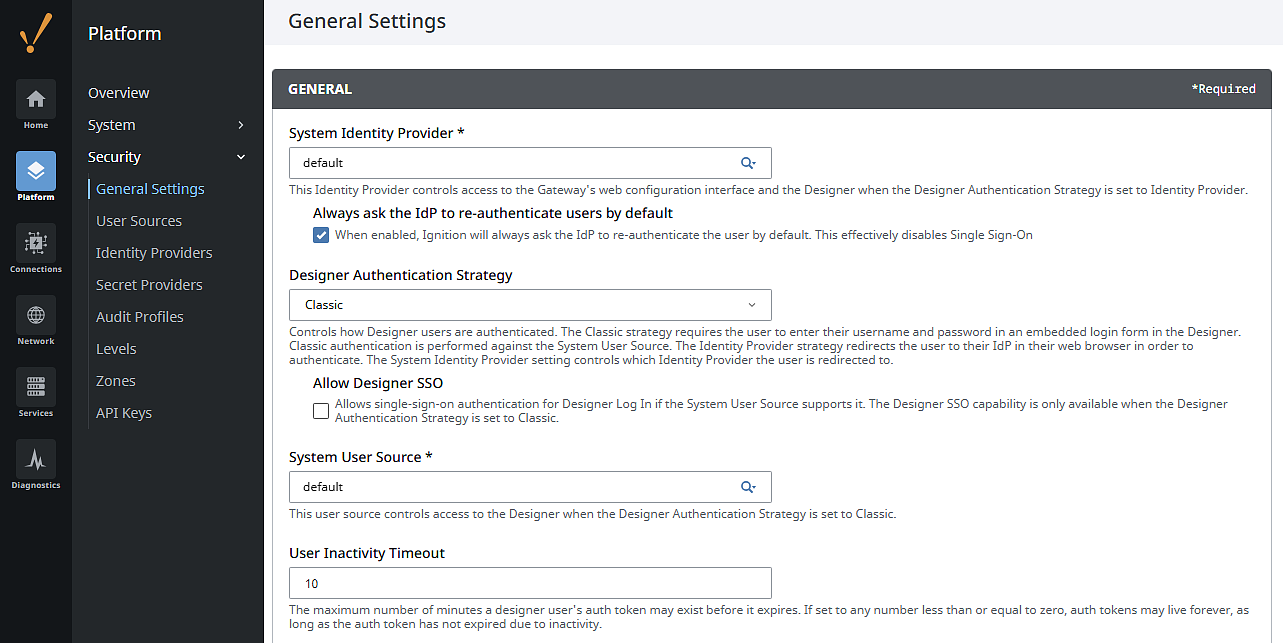Open Identity Providers page
1283x643 pixels.
pos(154,253)
